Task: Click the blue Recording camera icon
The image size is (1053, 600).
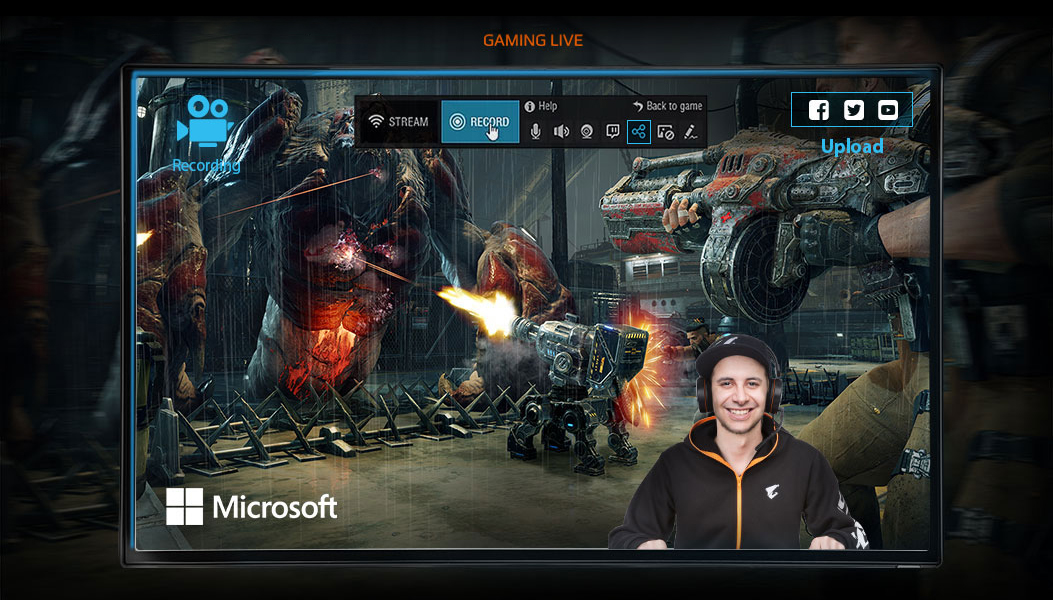Action: 207,118
